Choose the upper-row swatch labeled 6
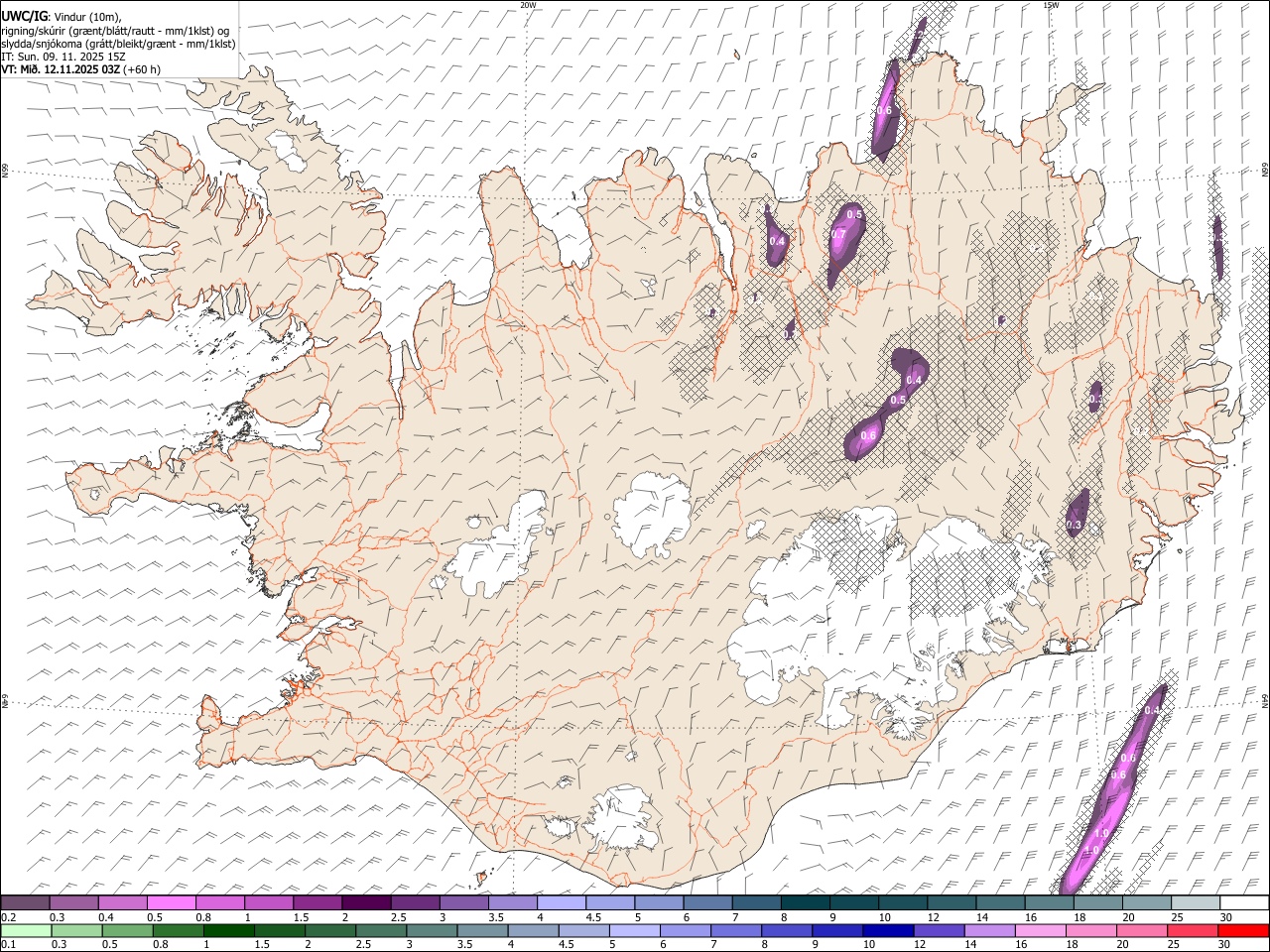The image size is (1270, 952). click(707, 902)
